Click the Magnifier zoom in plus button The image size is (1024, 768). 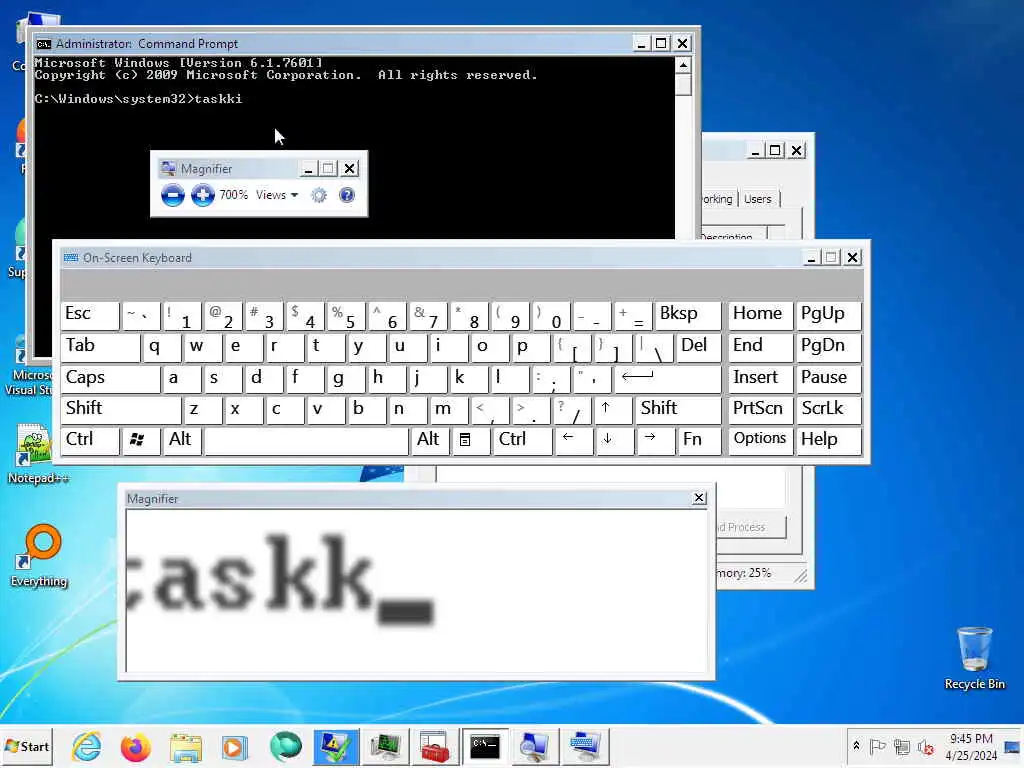pyautogui.click(x=202, y=195)
